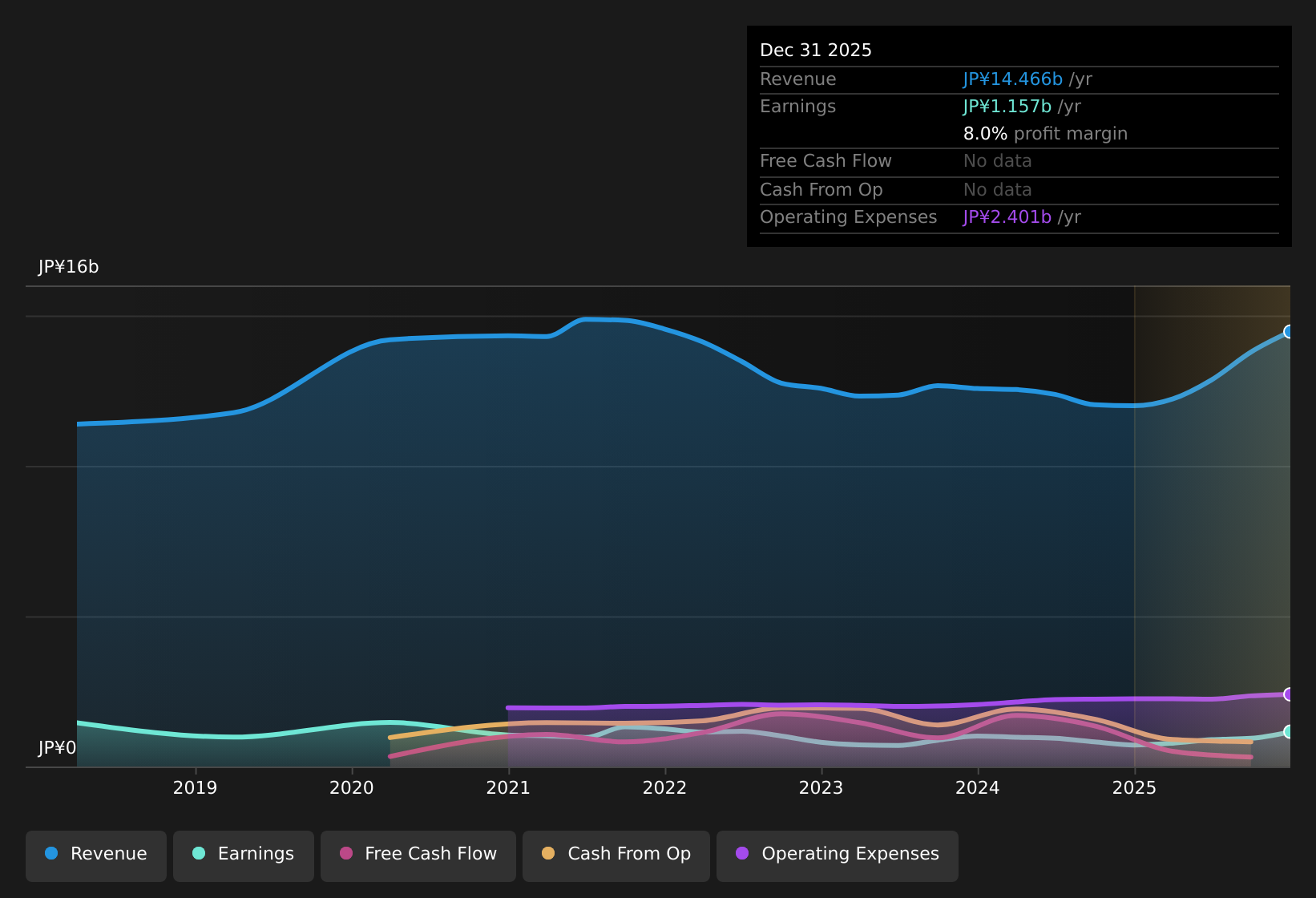1316x898 pixels.
Task: Toggle the Cash From Op series off
Action: tap(616, 854)
